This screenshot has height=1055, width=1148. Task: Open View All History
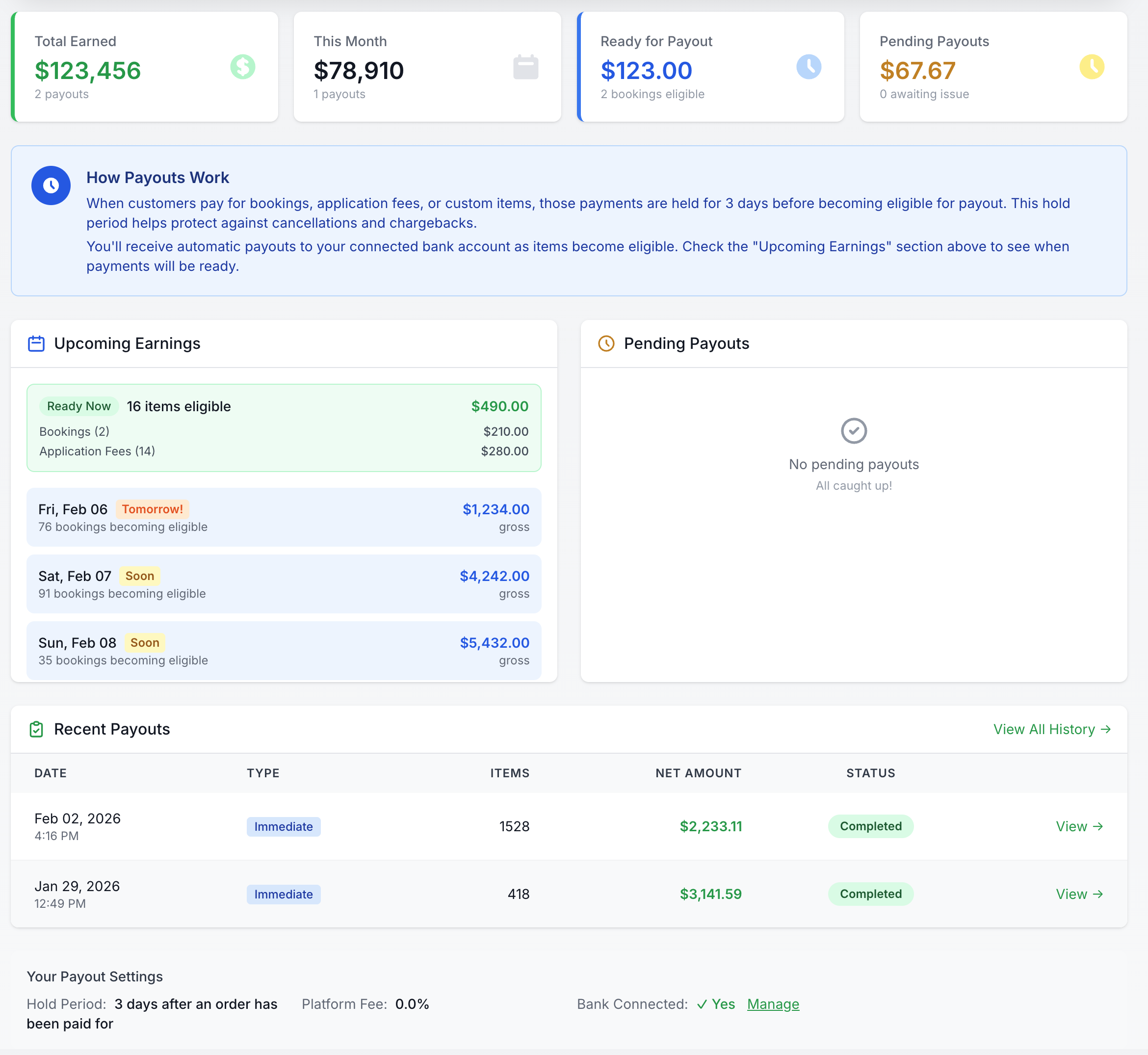1044,729
